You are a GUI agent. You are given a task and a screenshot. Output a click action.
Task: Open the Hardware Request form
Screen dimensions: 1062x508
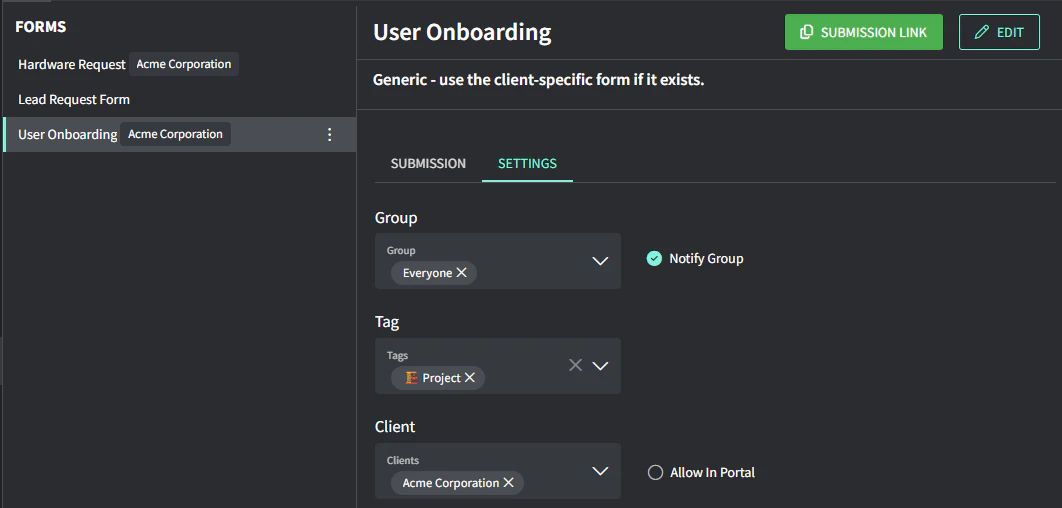point(72,65)
